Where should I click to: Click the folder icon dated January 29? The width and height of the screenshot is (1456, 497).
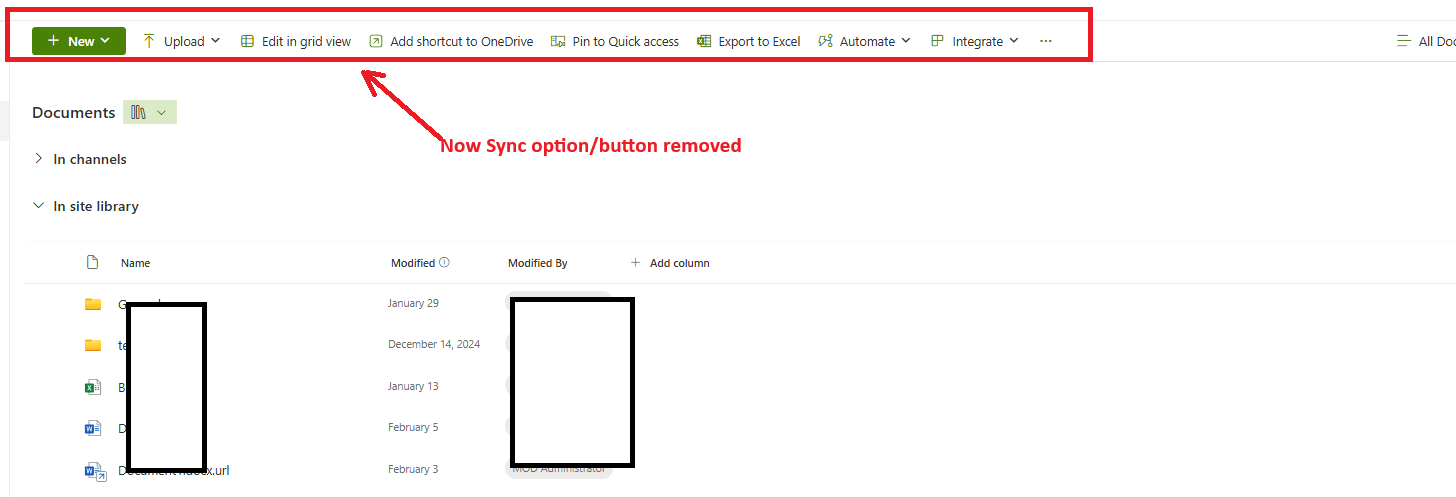point(93,304)
